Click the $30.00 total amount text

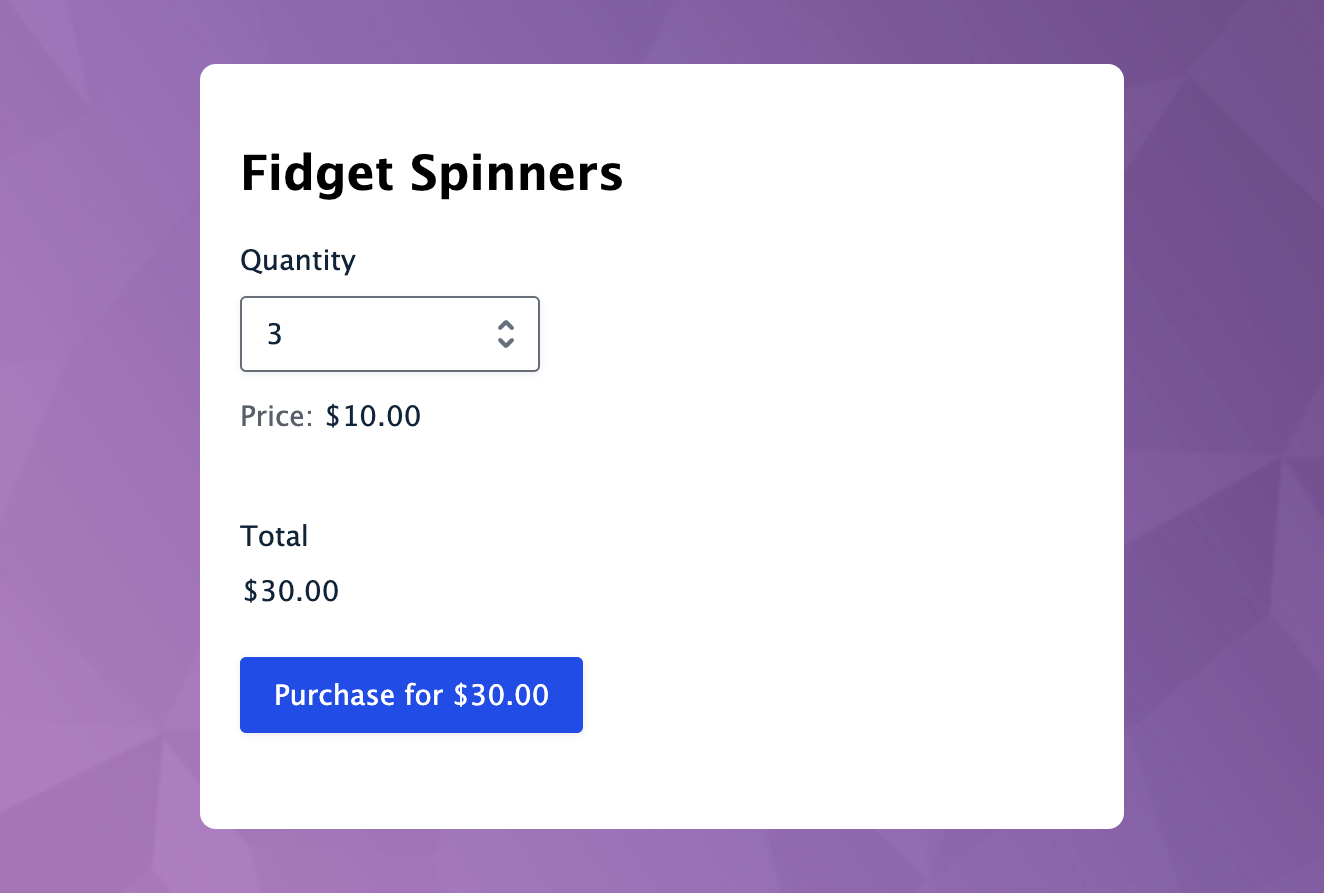tap(291, 592)
